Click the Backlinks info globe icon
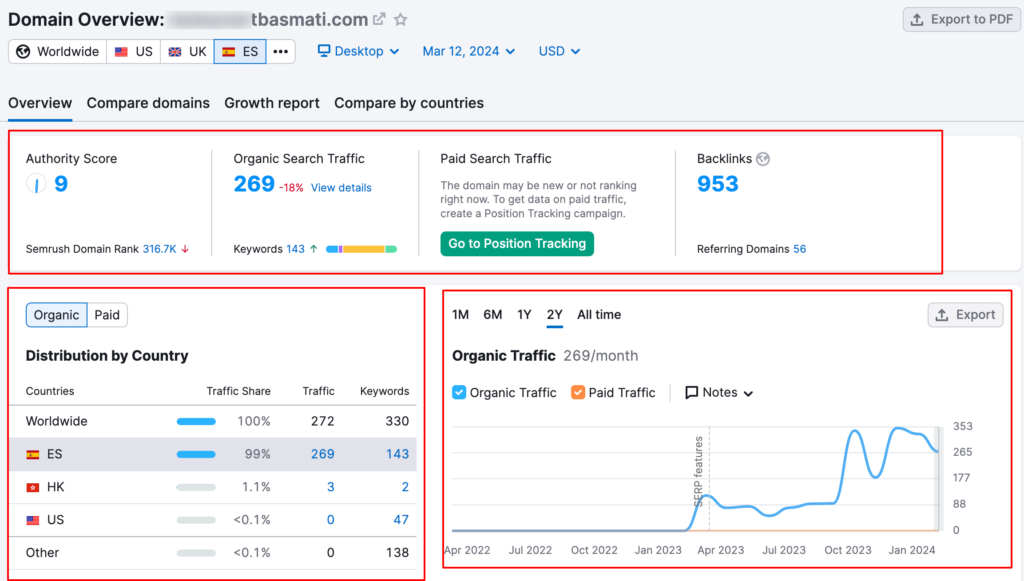Image resolution: width=1024 pixels, height=581 pixels. click(x=763, y=159)
